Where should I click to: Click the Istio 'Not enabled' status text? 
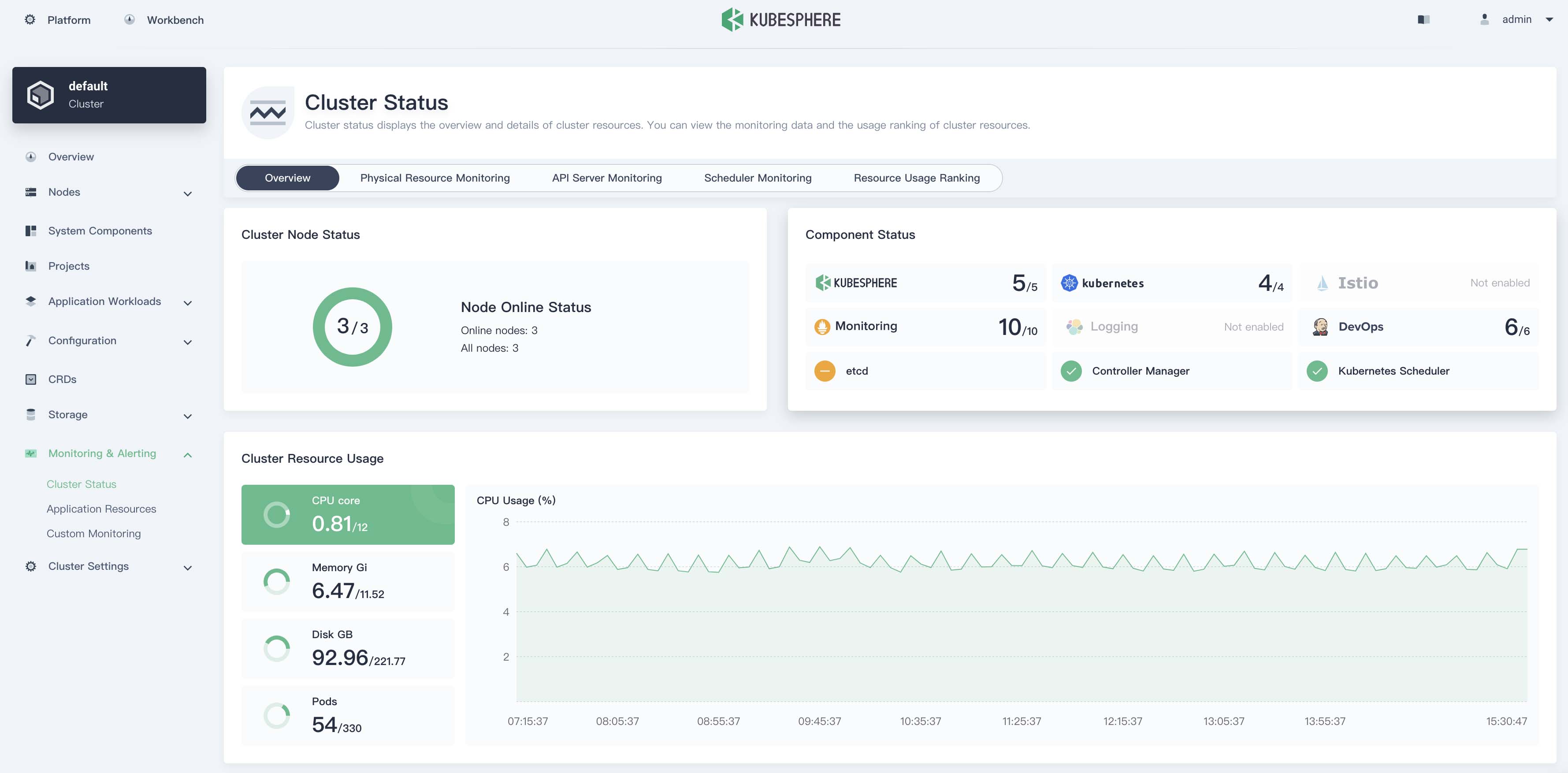click(1500, 283)
